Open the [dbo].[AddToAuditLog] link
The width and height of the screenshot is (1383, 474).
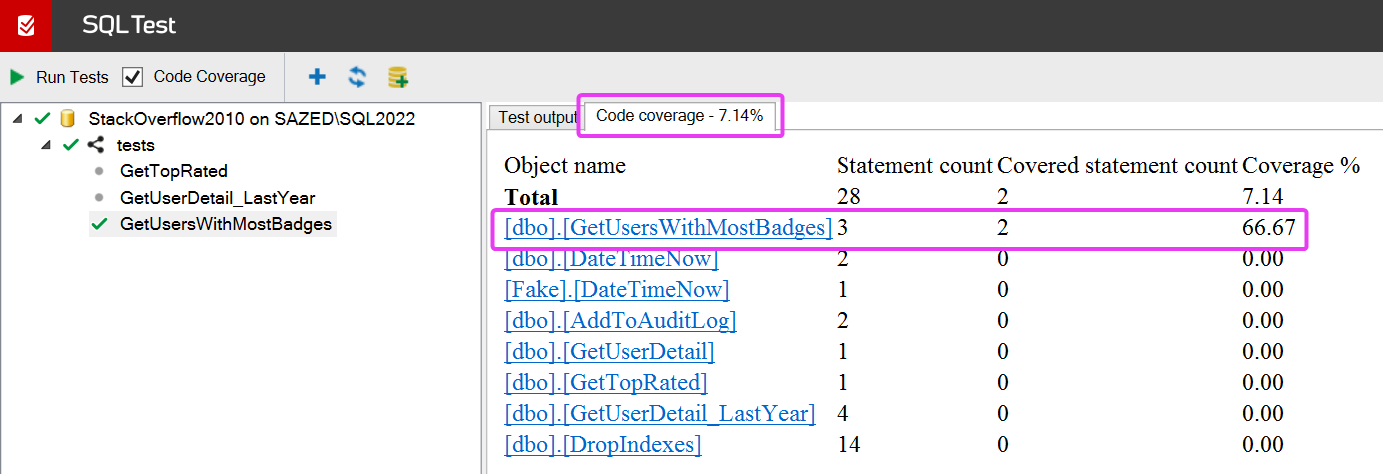(x=620, y=321)
